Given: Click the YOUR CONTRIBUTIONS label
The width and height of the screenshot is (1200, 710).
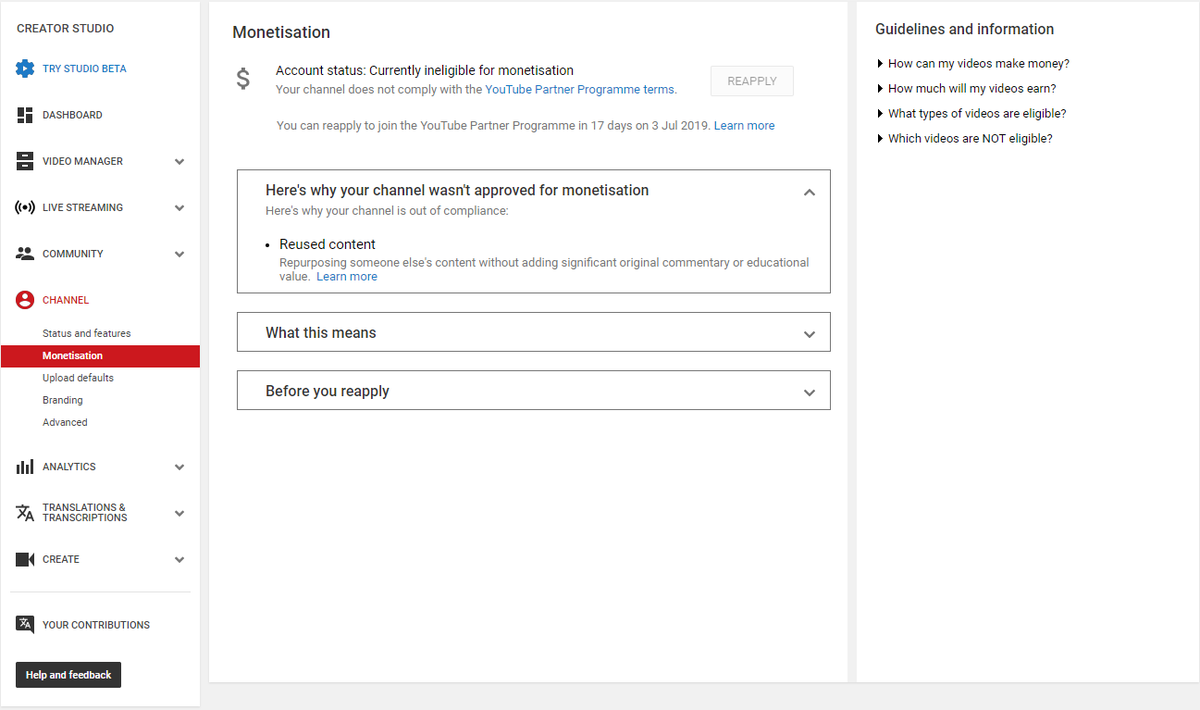Looking at the screenshot, I should (x=96, y=625).
